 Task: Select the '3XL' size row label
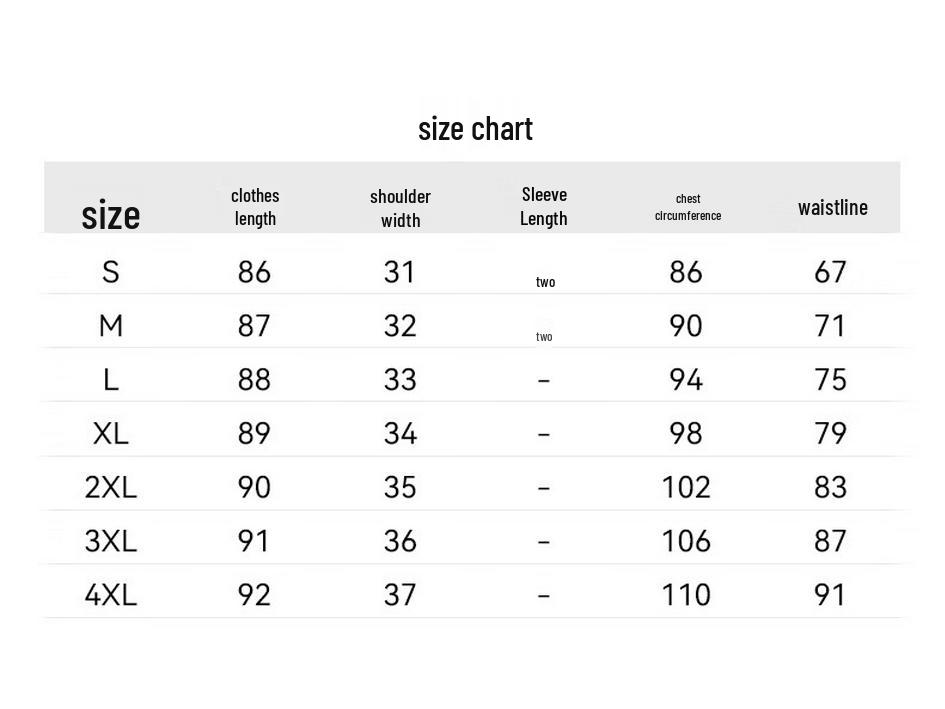[x=110, y=542]
